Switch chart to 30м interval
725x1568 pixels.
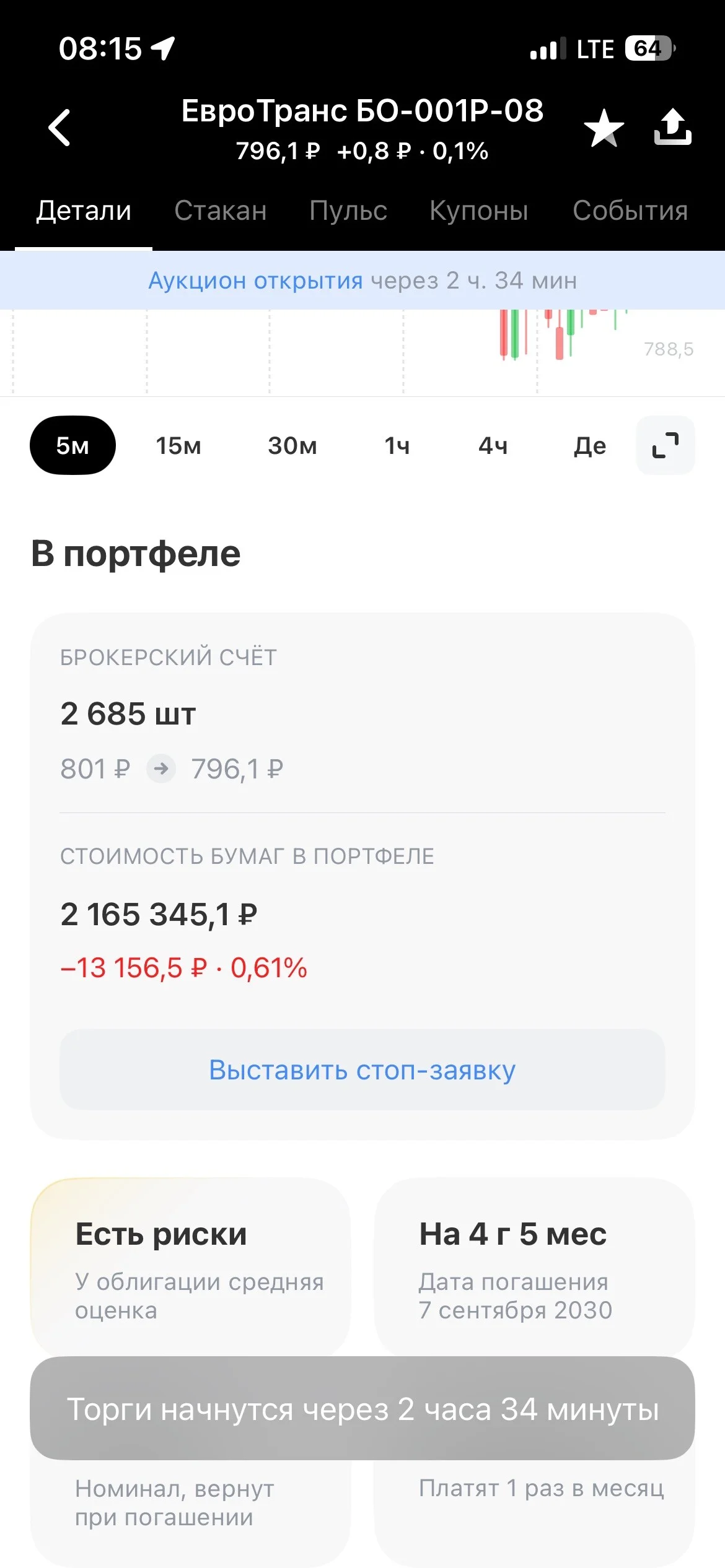292,445
